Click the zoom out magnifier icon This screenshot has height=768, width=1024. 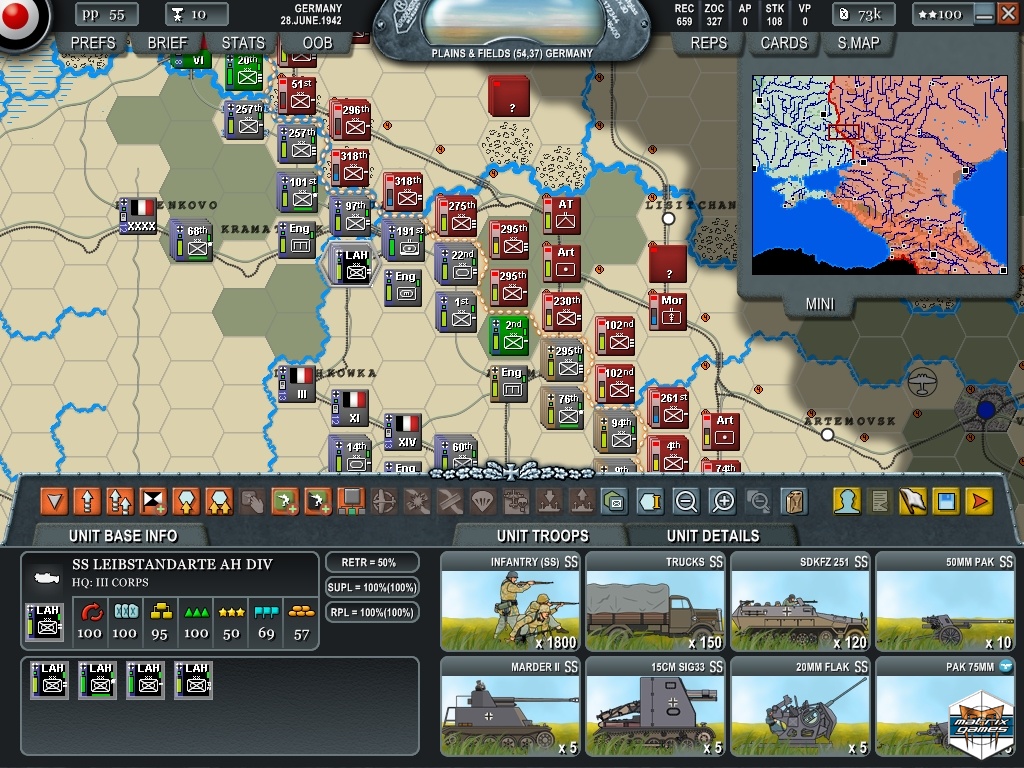(686, 500)
